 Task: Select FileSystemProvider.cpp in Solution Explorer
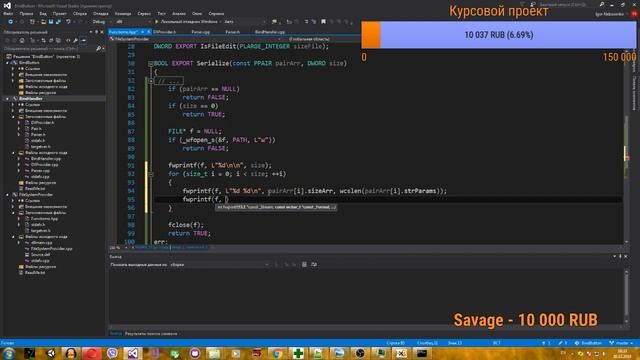(x=51, y=249)
